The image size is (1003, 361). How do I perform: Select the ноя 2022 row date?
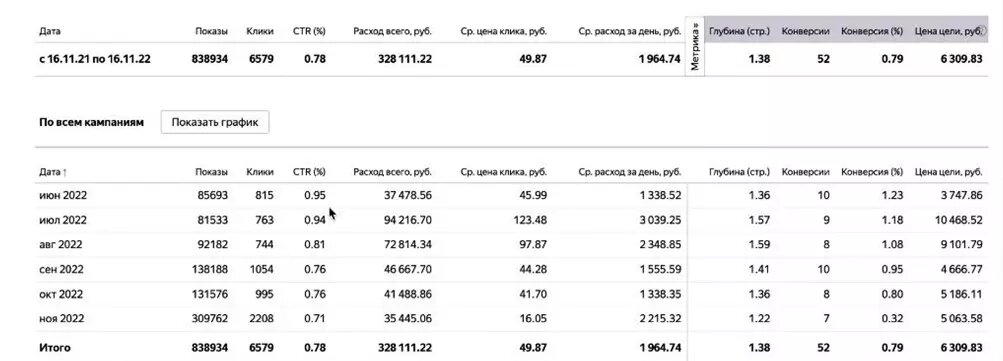tap(61, 319)
